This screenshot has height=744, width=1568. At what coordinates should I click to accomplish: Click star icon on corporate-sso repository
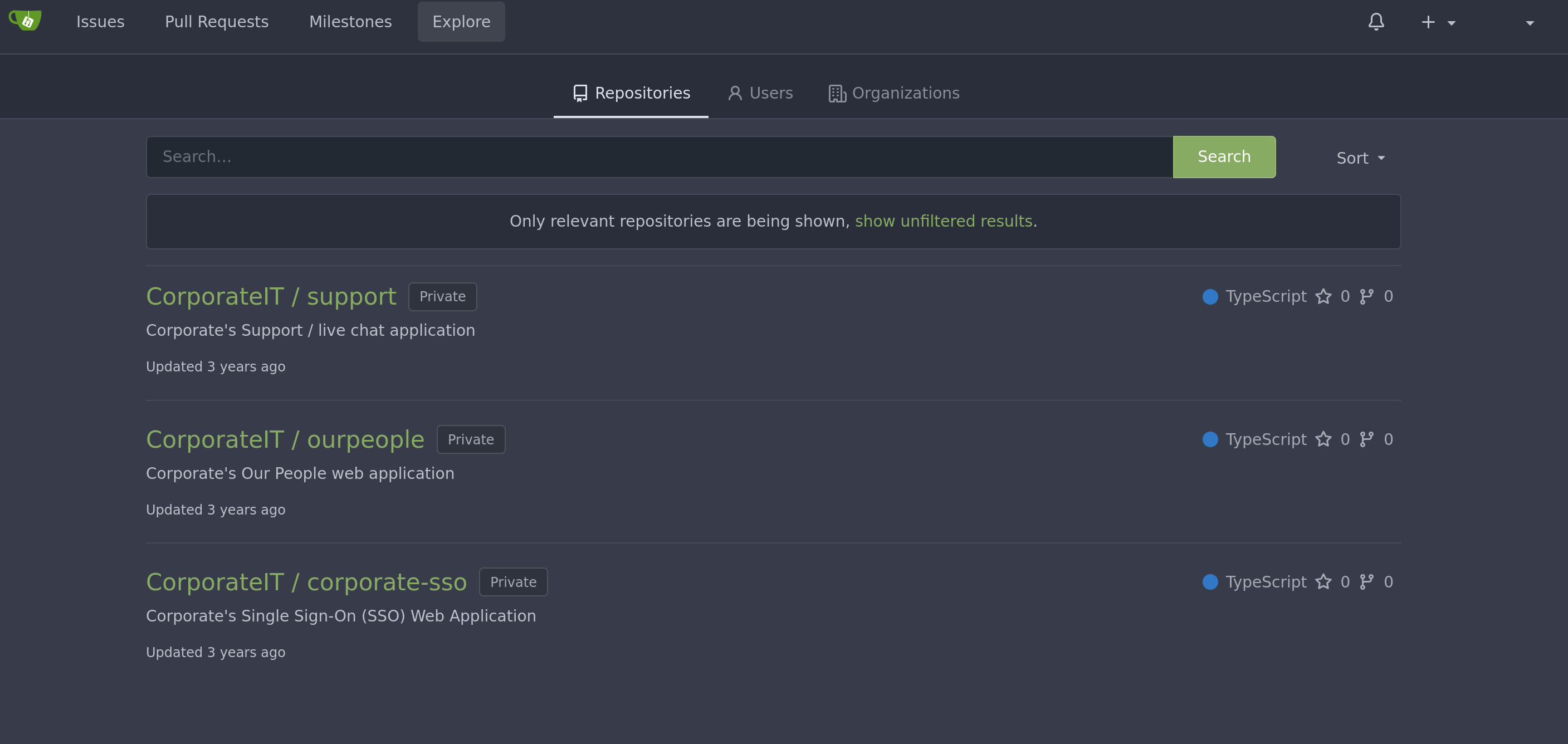1323,582
